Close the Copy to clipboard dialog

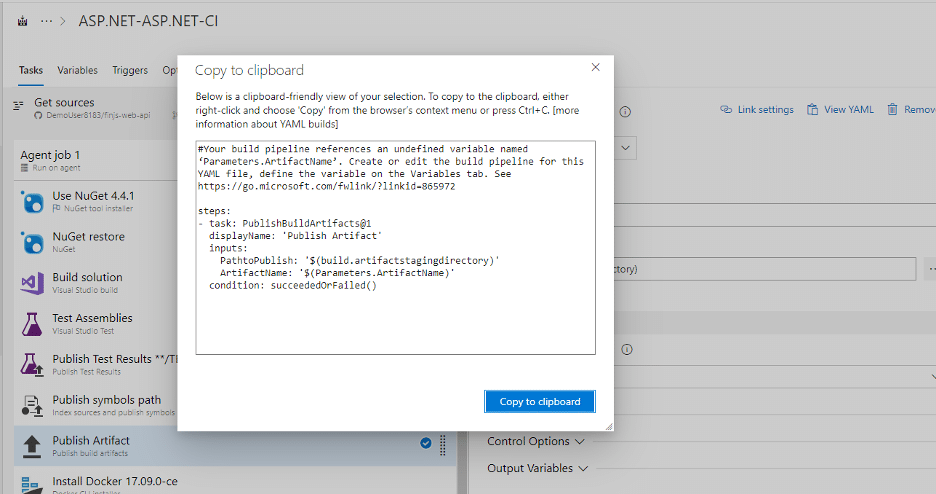pos(595,67)
